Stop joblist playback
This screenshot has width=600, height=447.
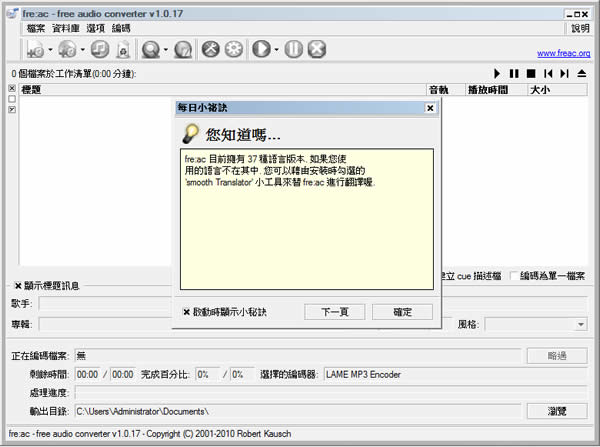(x=531, y=73)
